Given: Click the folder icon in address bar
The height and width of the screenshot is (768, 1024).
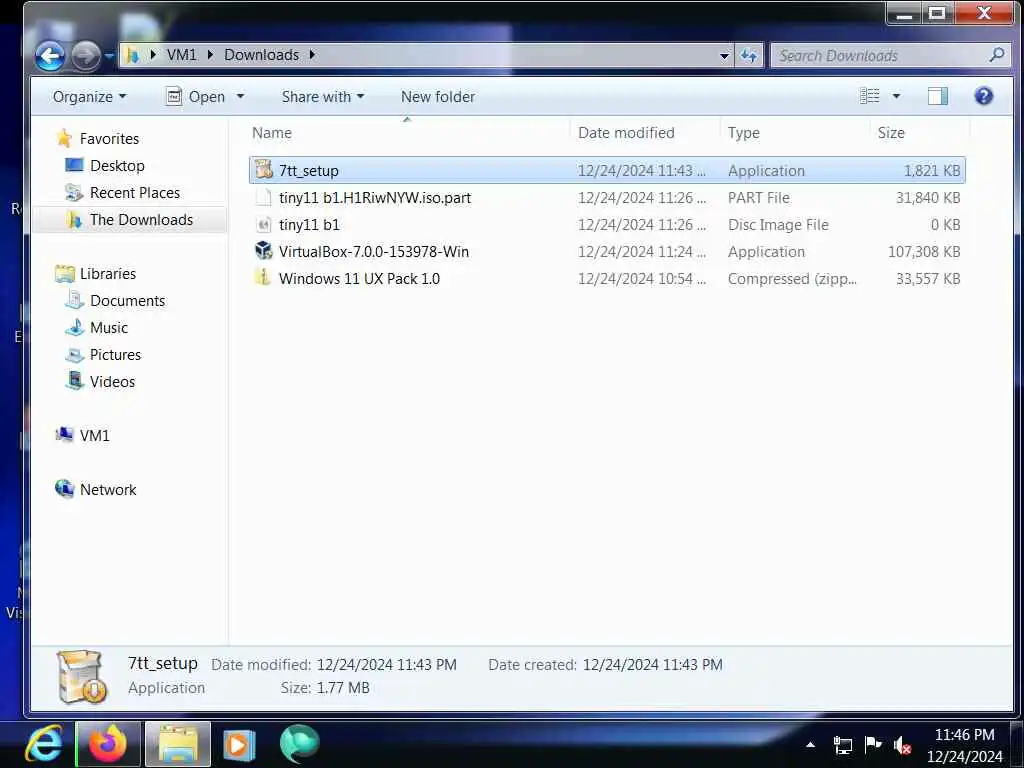Looking at the screenshot, I should point(133,56).
